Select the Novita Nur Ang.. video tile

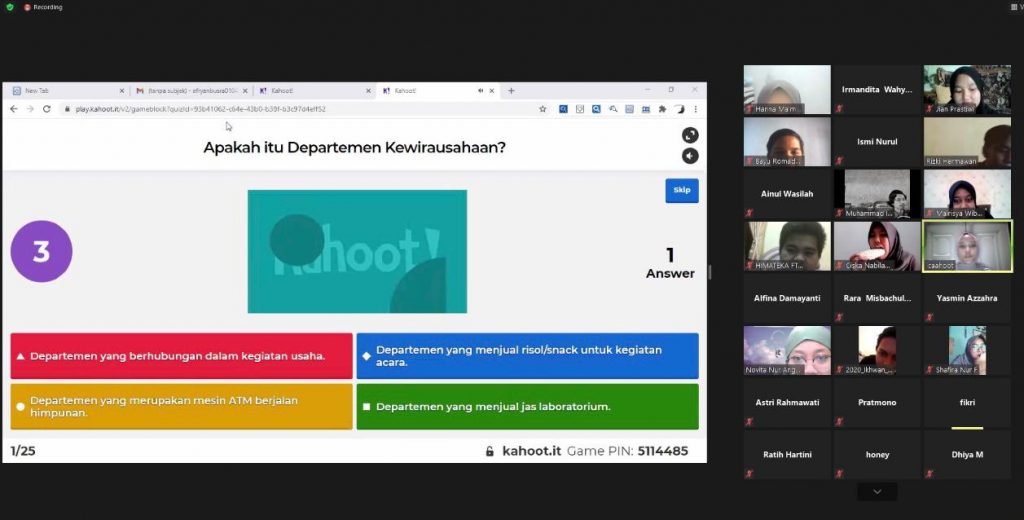pos(787,351)
